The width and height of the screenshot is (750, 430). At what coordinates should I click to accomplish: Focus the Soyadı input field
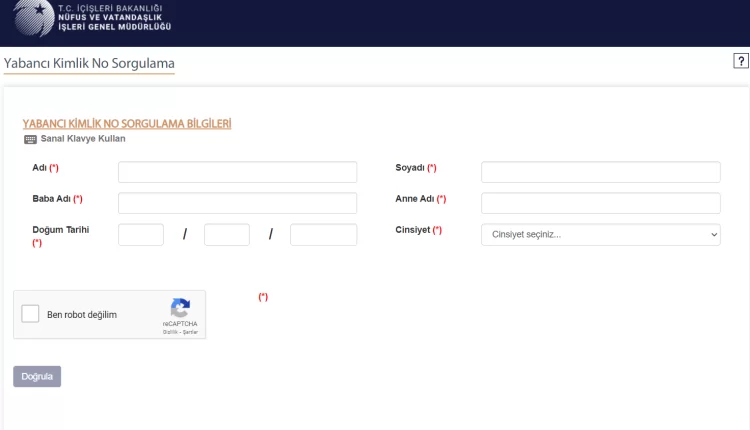tap(601, 172)
